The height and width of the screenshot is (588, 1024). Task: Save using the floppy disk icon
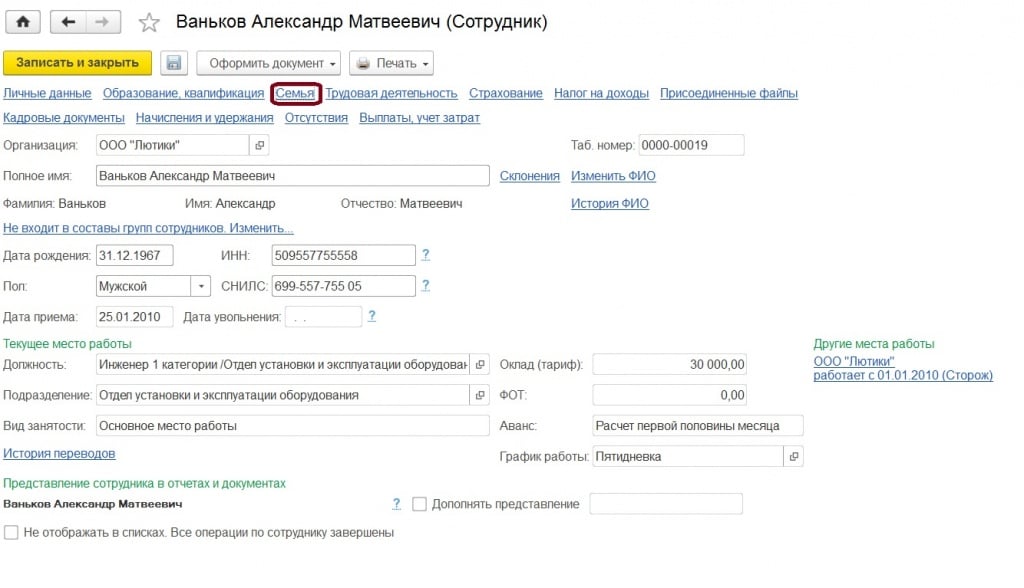(173, 63)
